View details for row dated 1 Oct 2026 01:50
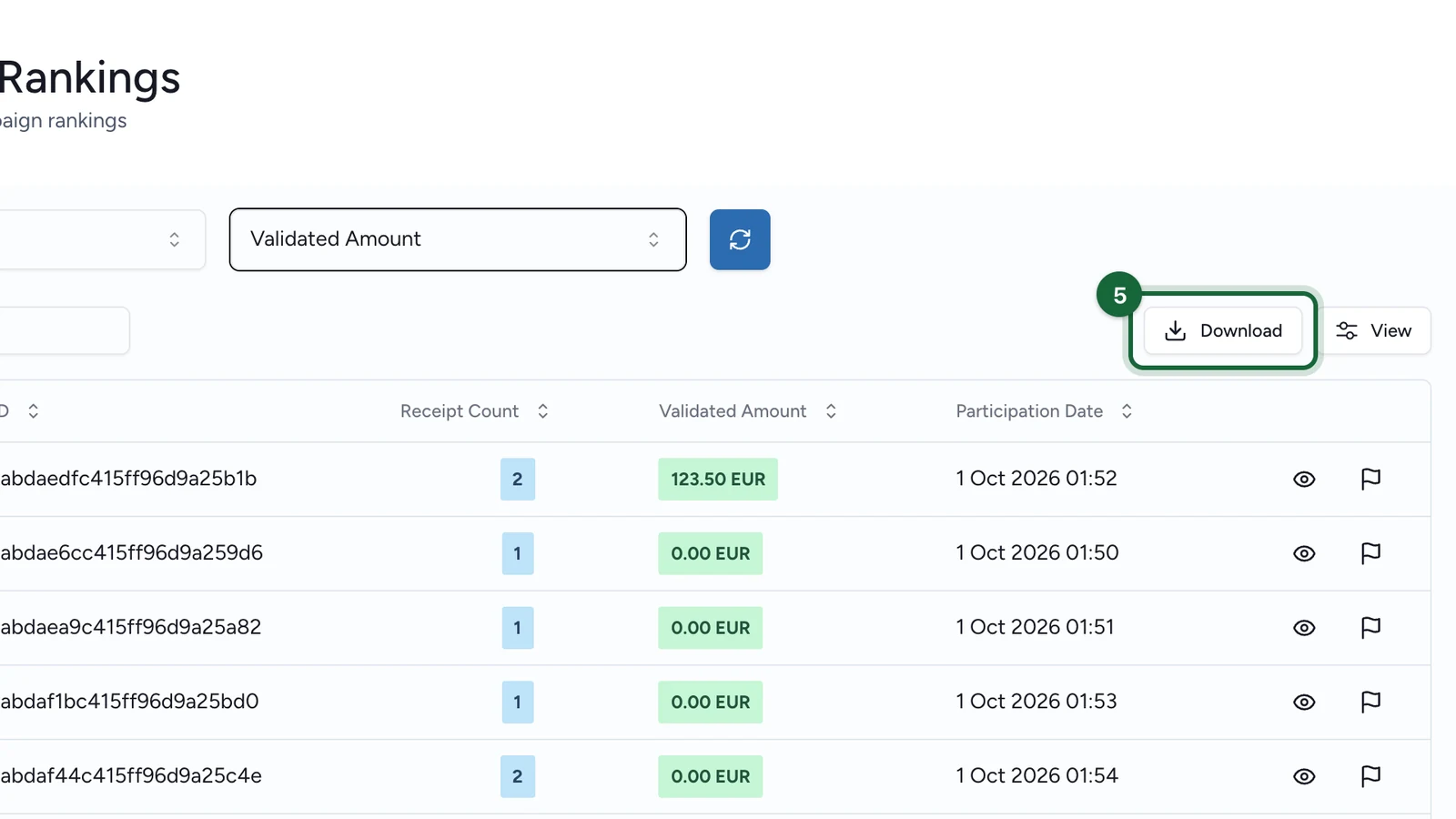The image size is (1456, 819). tap(1304, 553)
